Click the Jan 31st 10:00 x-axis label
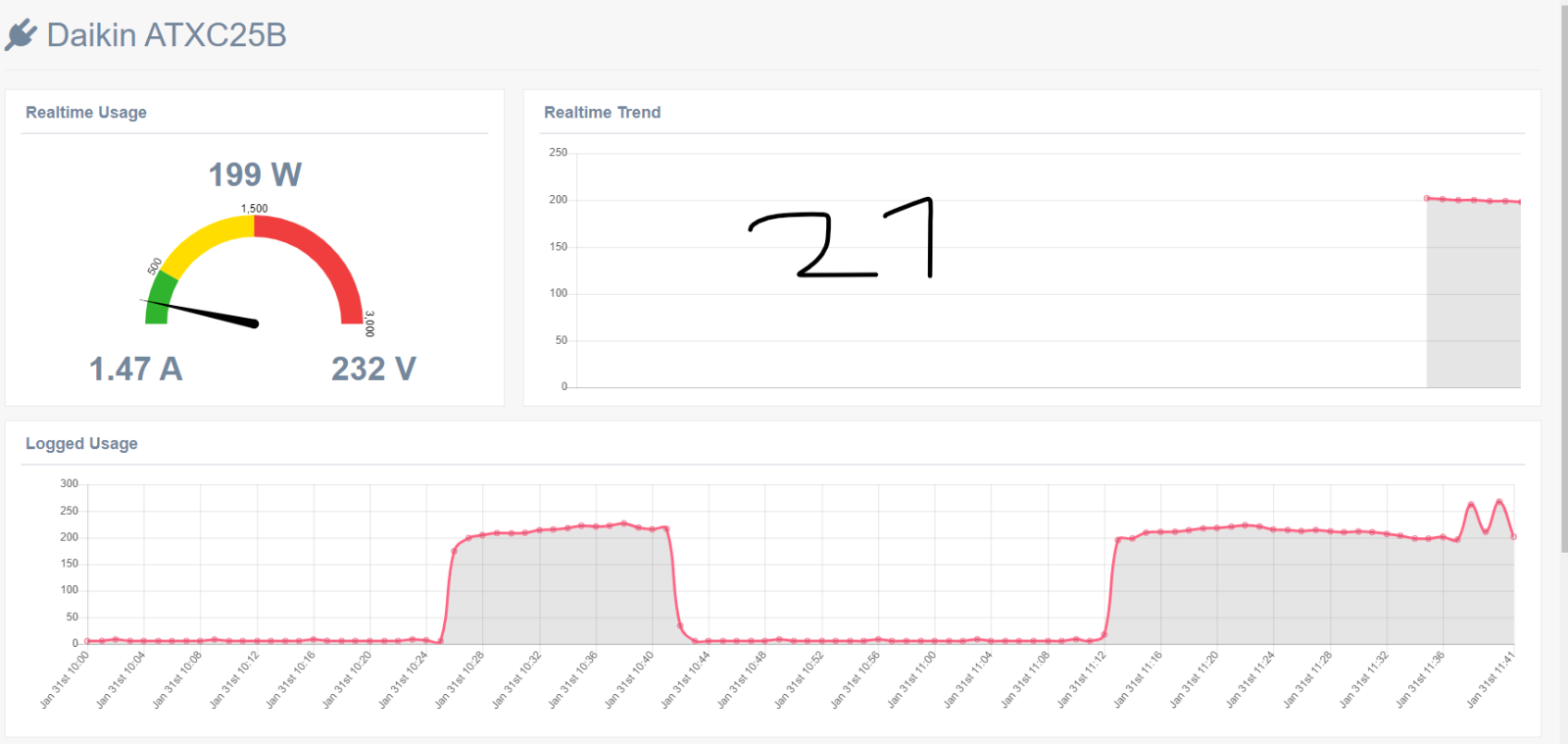Viewport: 1568px width, 744px height. click(64, 679)
